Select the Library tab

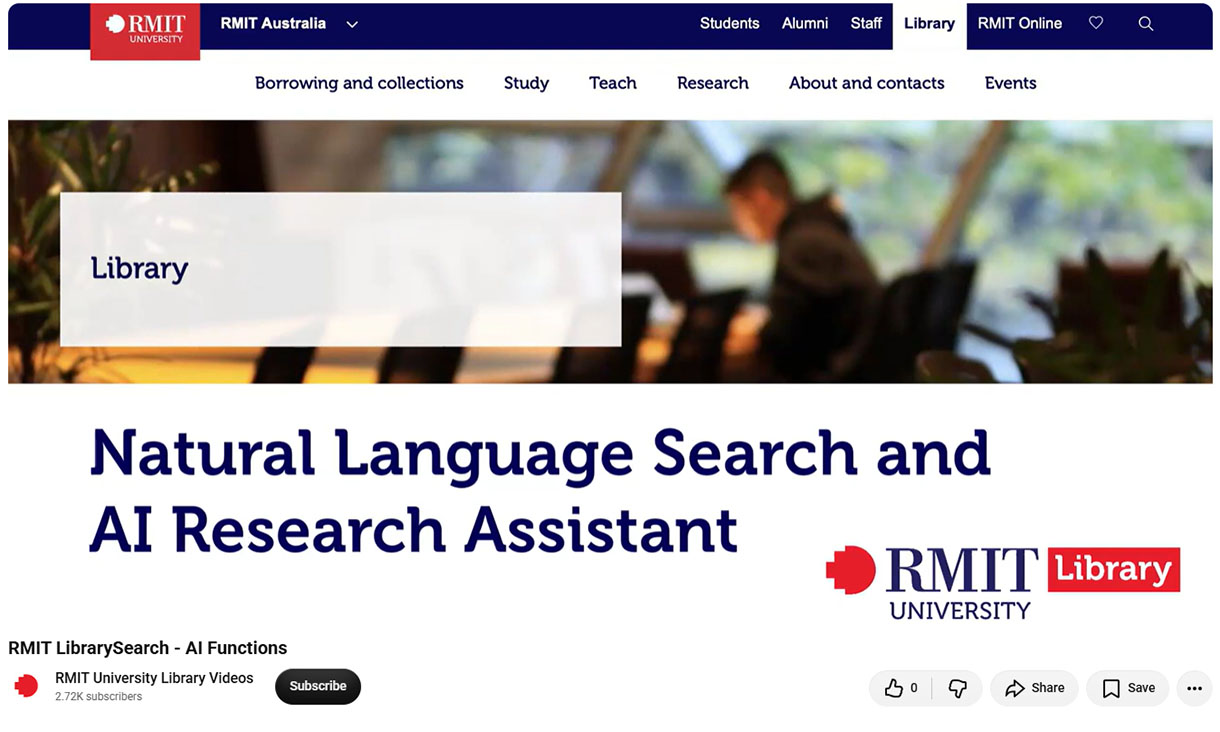pyautogui.click(x=929, y=24)
